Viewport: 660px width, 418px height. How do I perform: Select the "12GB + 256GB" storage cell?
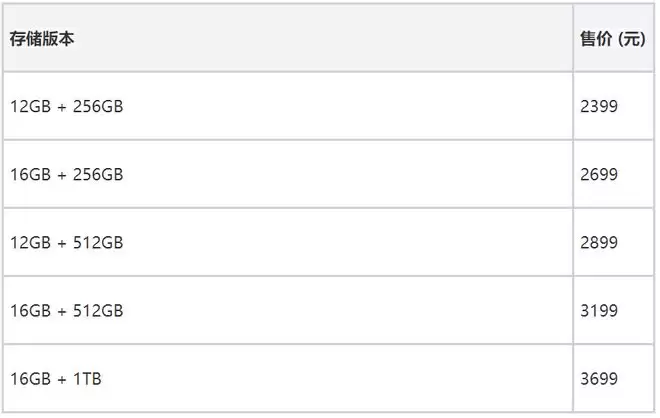67,106
